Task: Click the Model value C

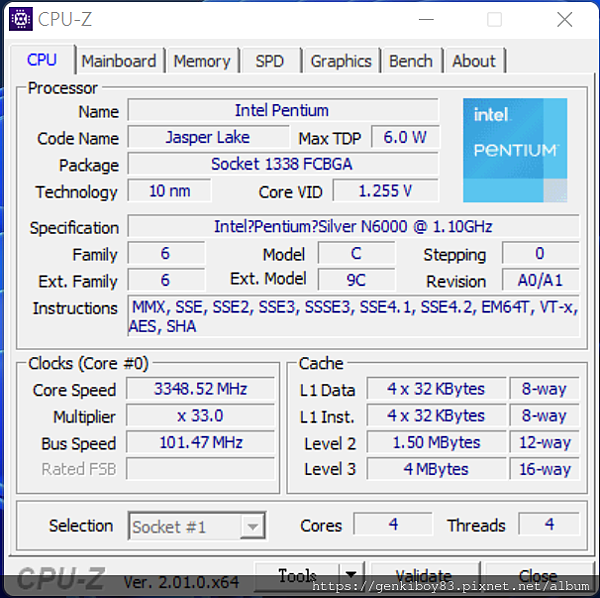Action: tap(357, 253)
